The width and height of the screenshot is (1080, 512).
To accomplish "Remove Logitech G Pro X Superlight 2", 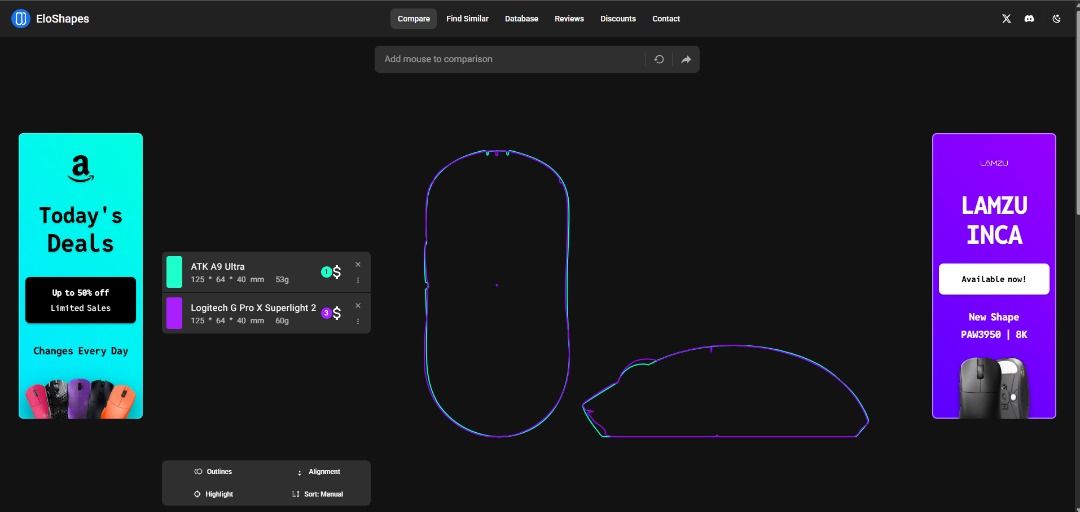I will point(358,305).
